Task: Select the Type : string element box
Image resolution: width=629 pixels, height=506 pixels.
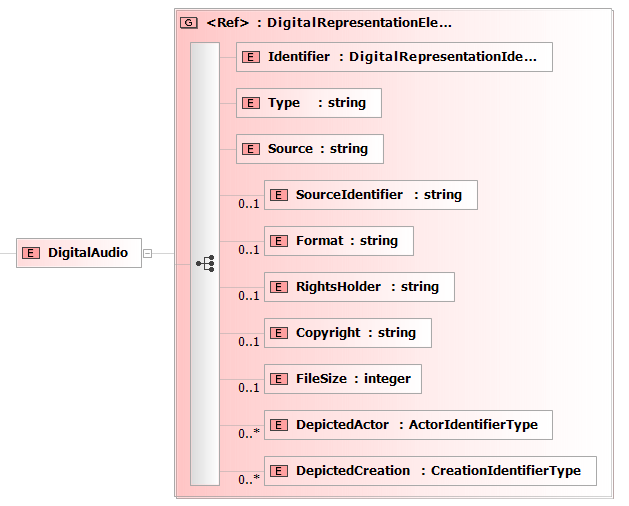Action: click(308, 103)
